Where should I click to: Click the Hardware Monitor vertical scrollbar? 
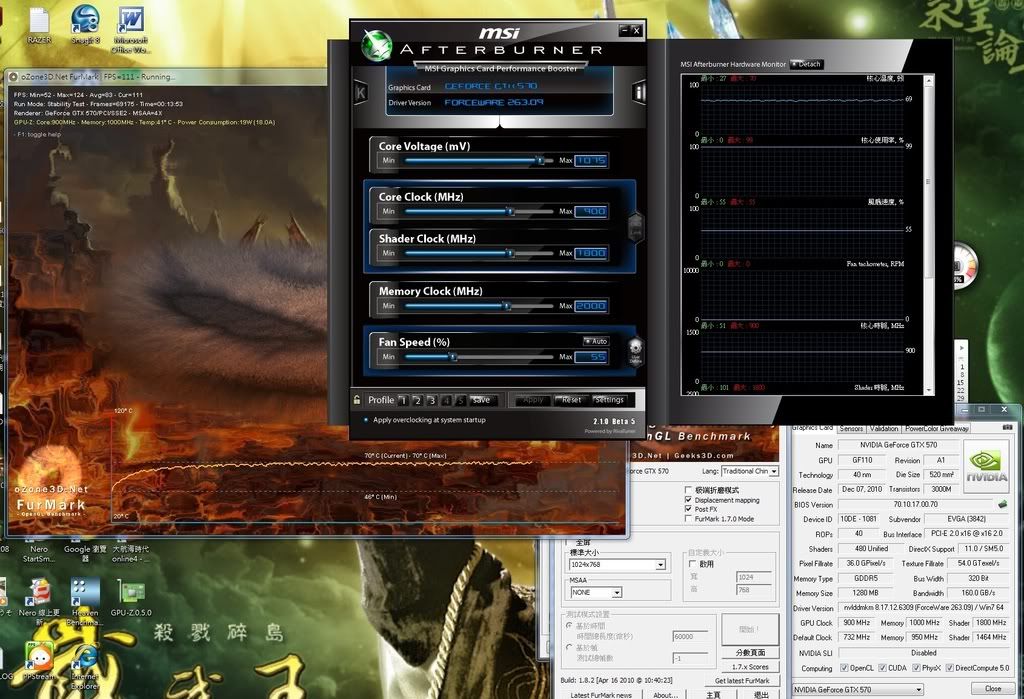[929, 235]
